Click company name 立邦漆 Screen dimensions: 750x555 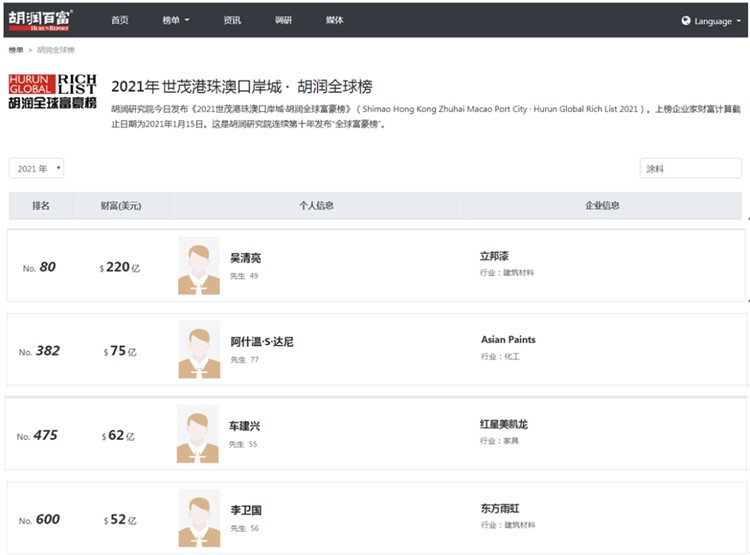click(x=494, y=256)
